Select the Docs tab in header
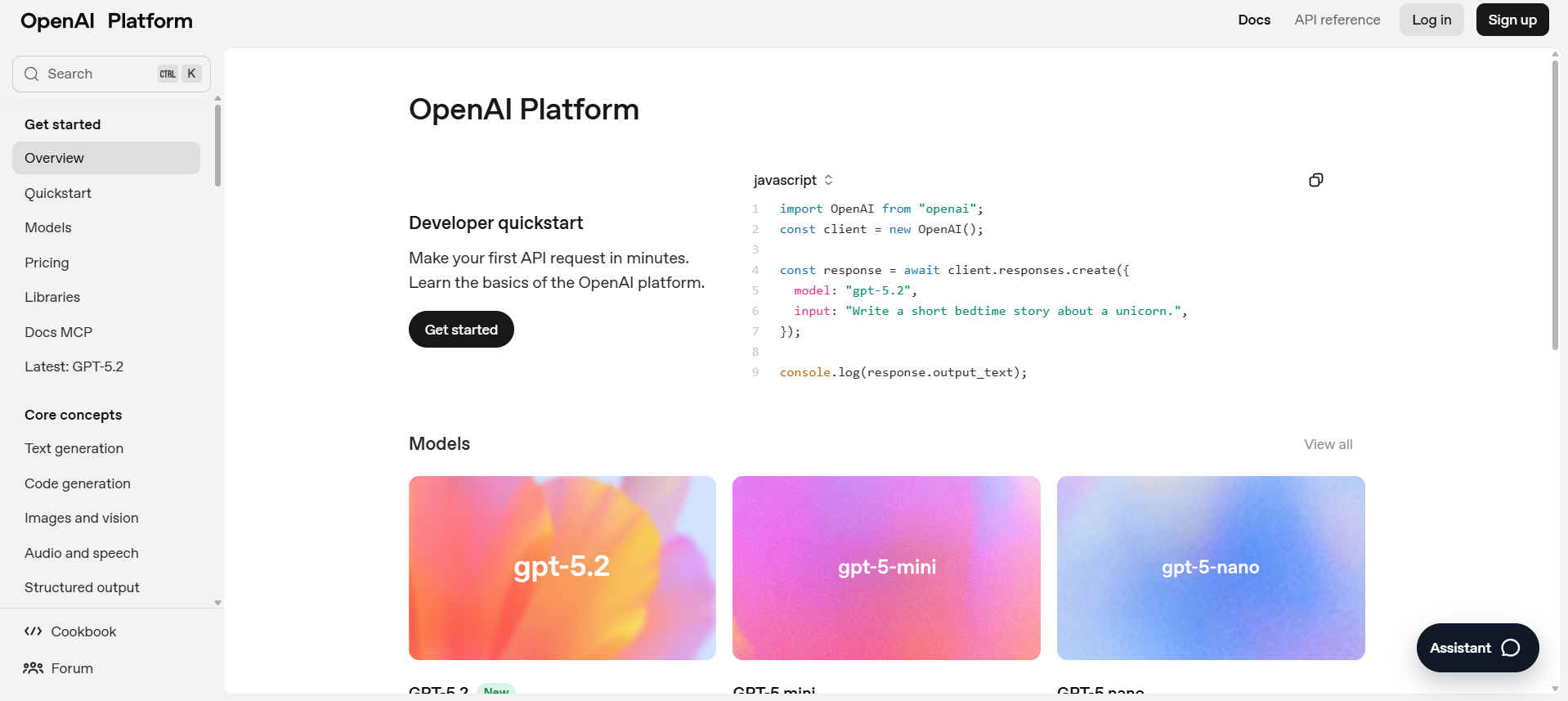Image resolution: width=1568 pixels, height=701 pixels. click(1253, 20)
